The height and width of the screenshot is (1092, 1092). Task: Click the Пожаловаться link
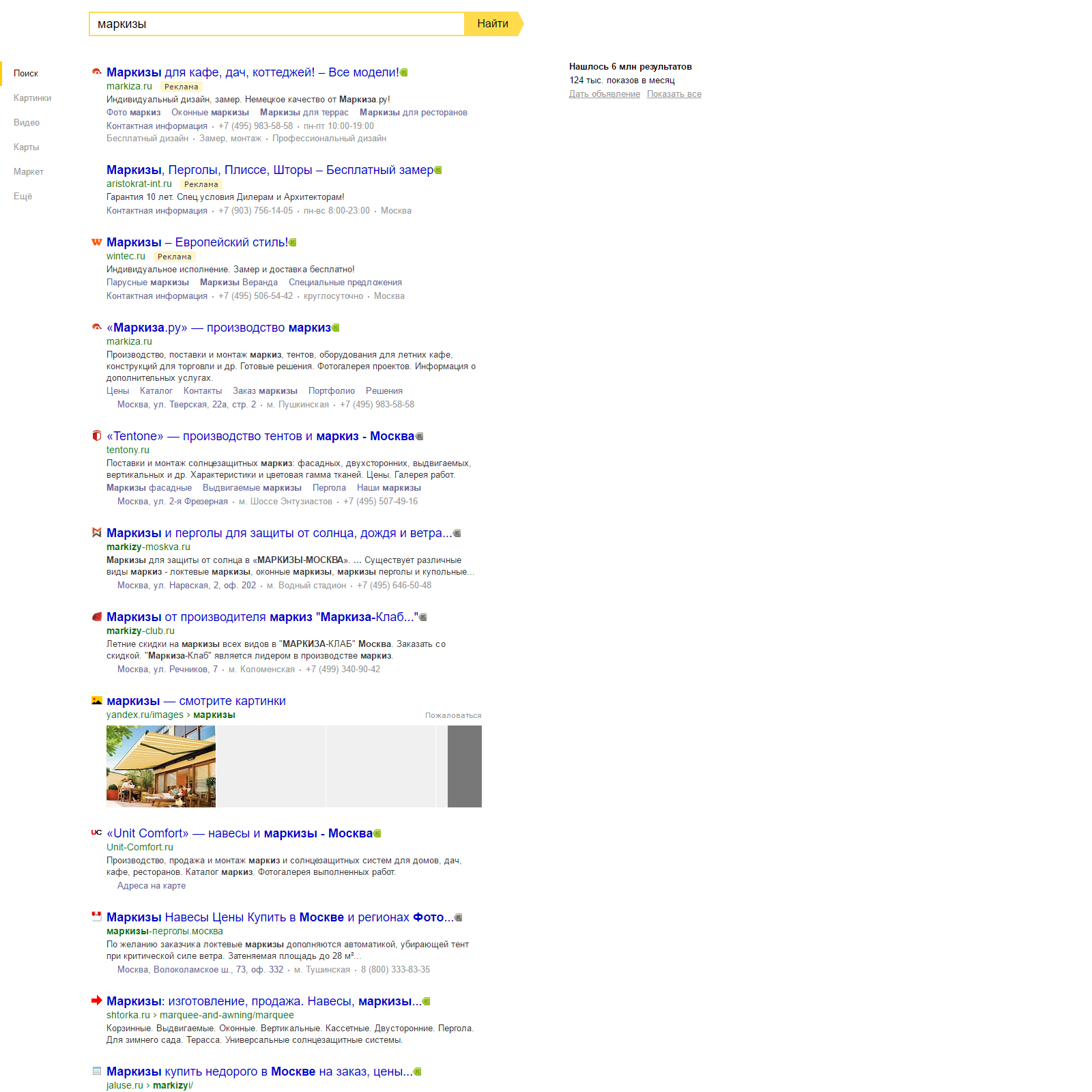(x=453, y=715)
